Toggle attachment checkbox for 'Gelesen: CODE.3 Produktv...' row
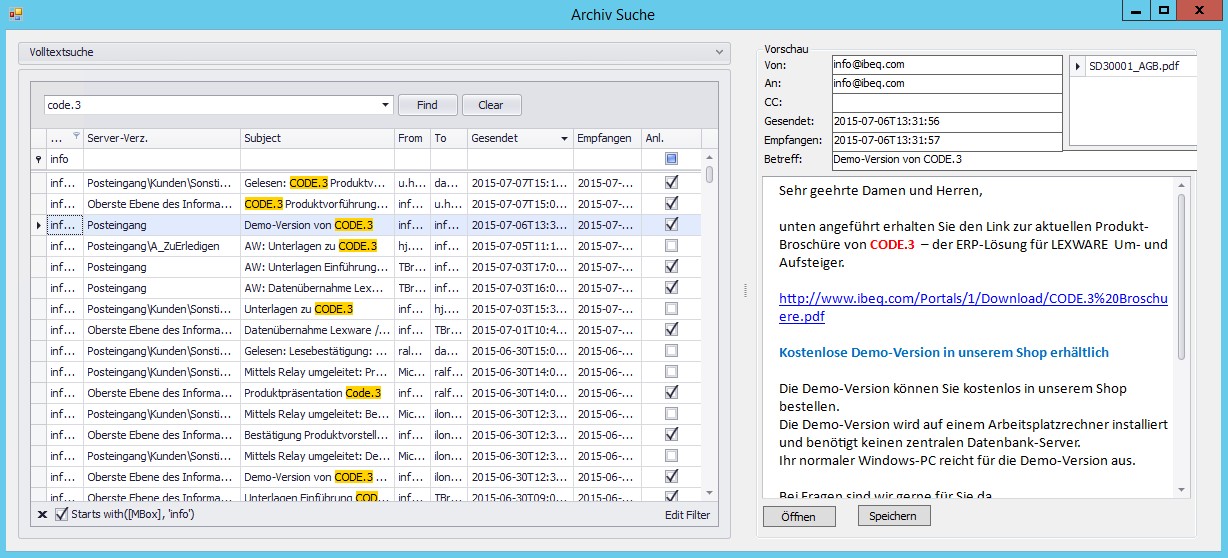Image resolution: width=1228 pixels, height=558 pixels. [x=671, y=183]
